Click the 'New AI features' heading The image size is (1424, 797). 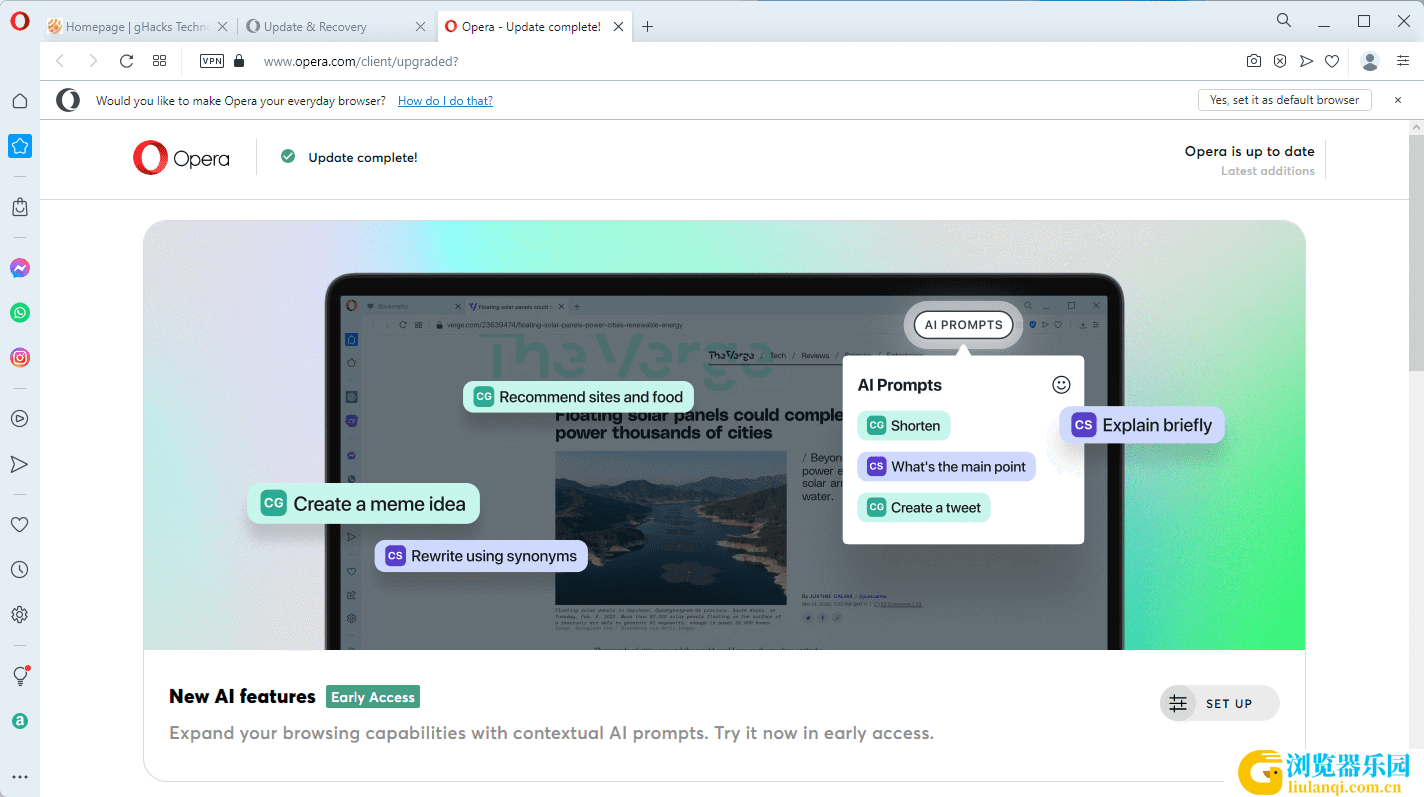[x=242, y=697]
